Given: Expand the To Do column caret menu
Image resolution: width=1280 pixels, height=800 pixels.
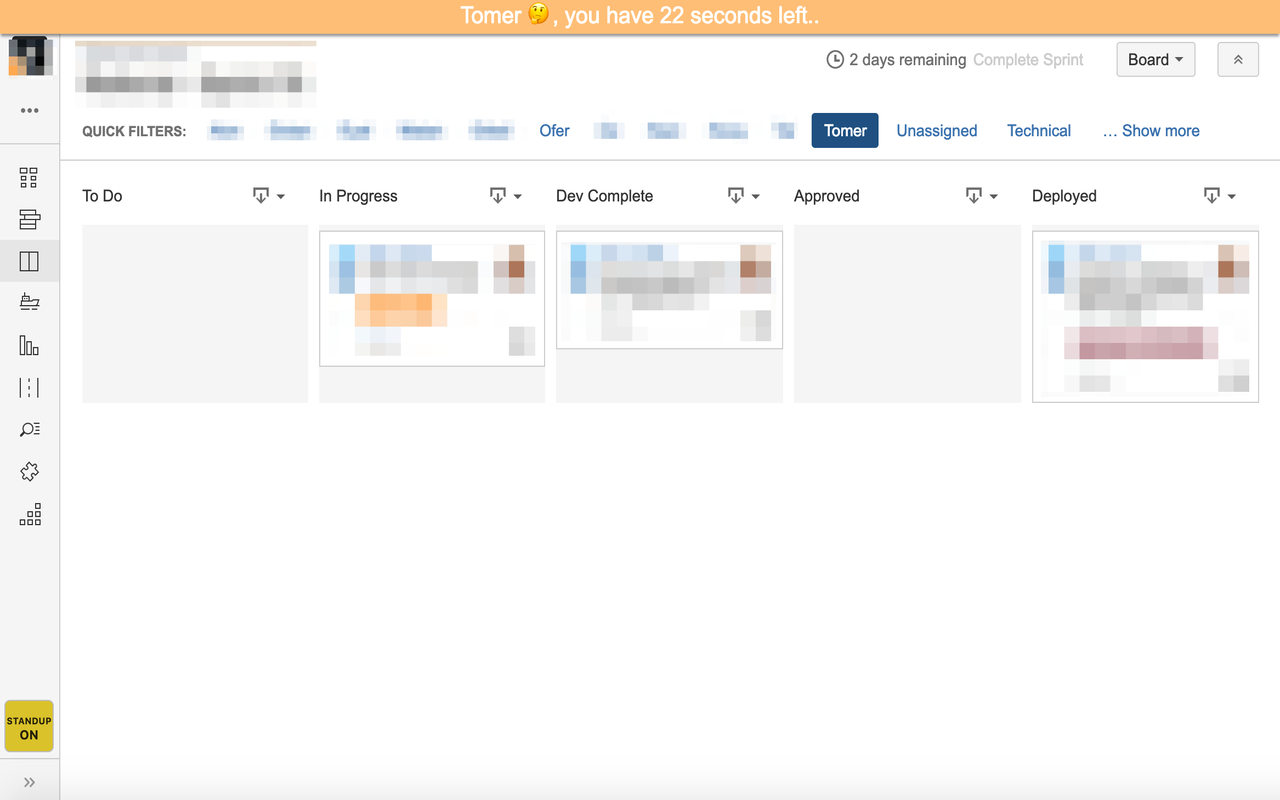Looking at the screenshot, I should (281, 197).
